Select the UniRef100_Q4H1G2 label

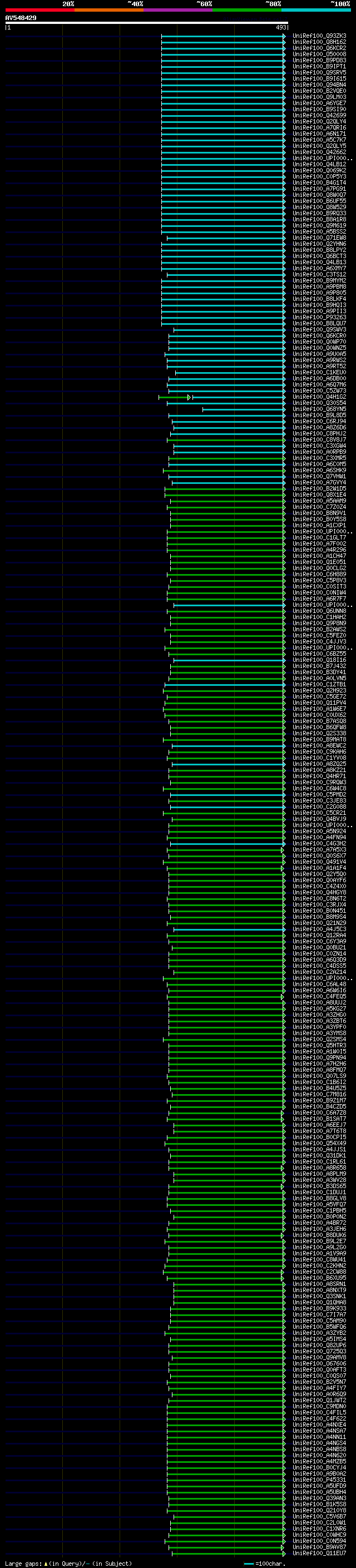point(319,397)
